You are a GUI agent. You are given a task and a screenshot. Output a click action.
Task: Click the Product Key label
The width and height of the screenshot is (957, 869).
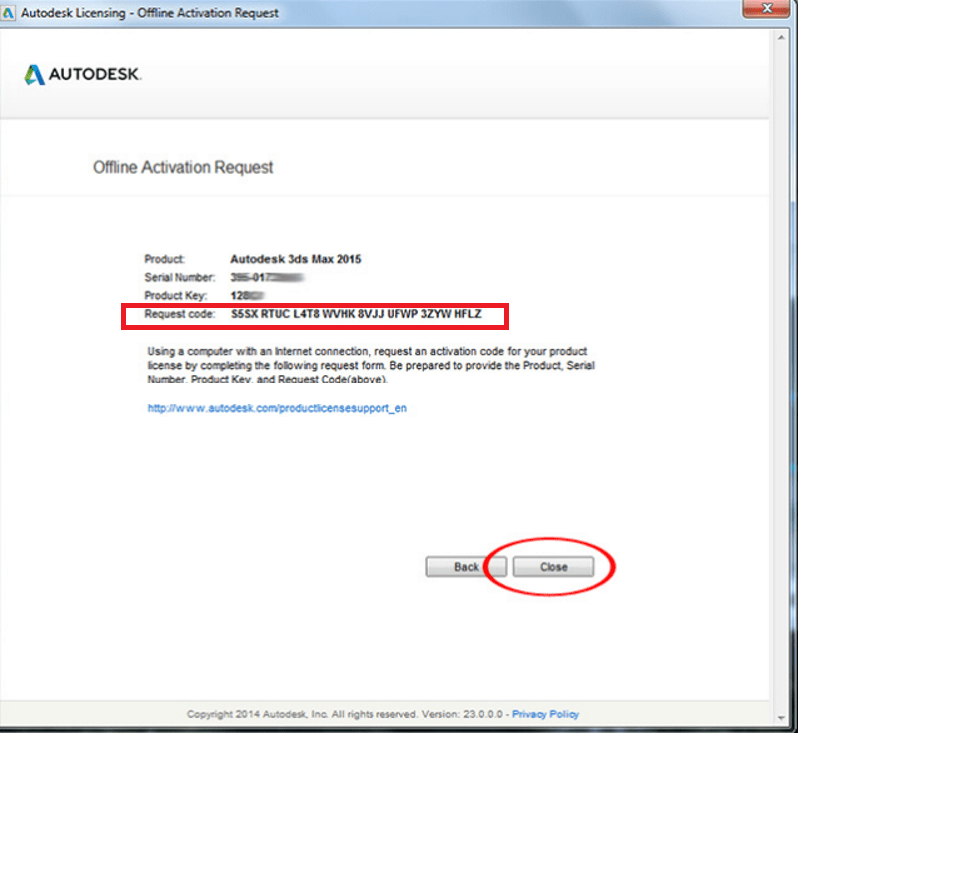click(175, 296)
